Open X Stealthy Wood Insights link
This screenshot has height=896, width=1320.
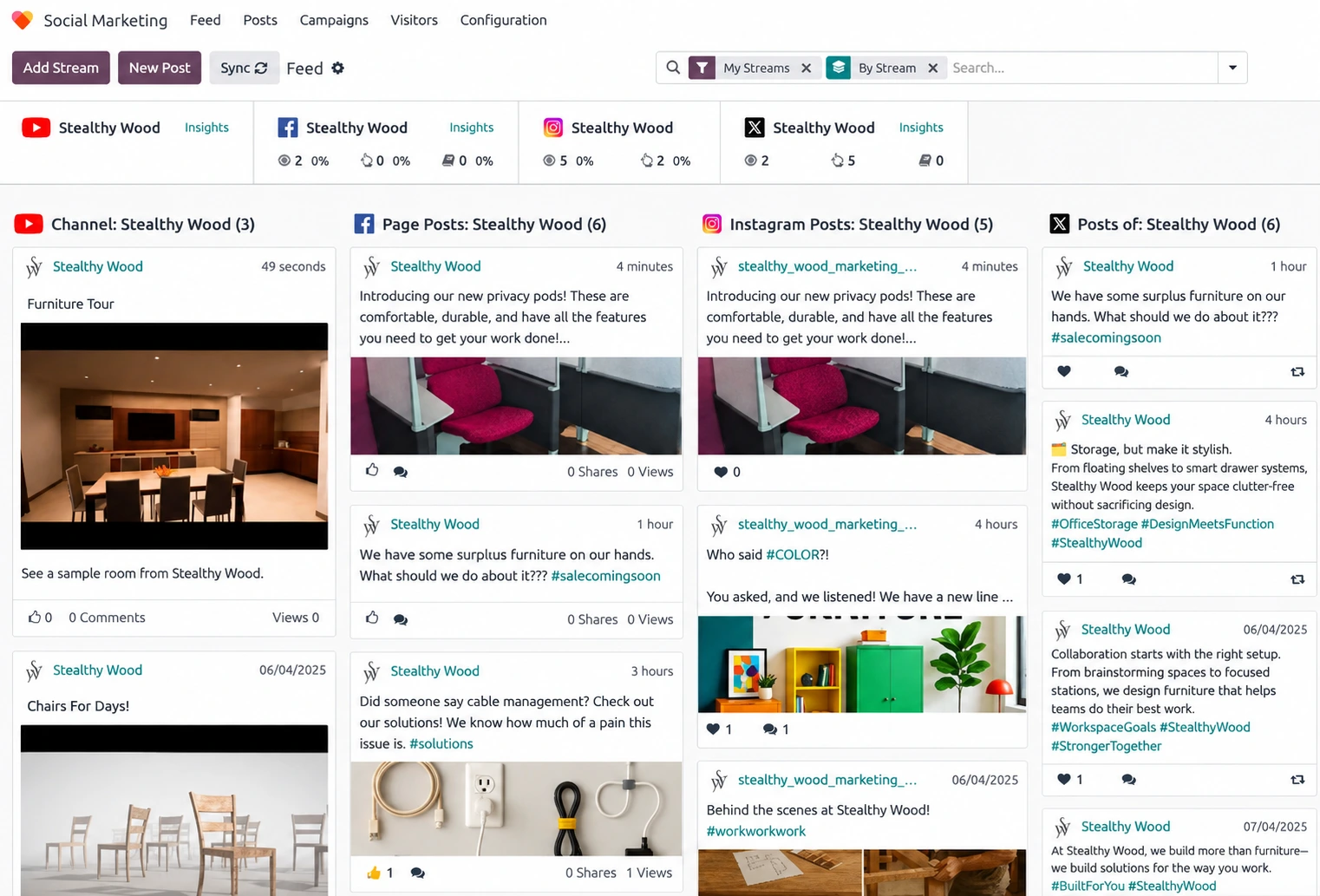coord(921,128)
